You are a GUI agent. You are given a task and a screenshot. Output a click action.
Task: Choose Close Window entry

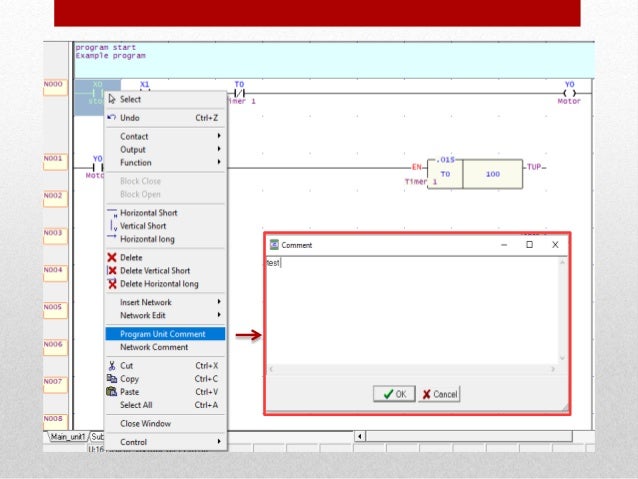pyautogui.click(x=165, y=424)
